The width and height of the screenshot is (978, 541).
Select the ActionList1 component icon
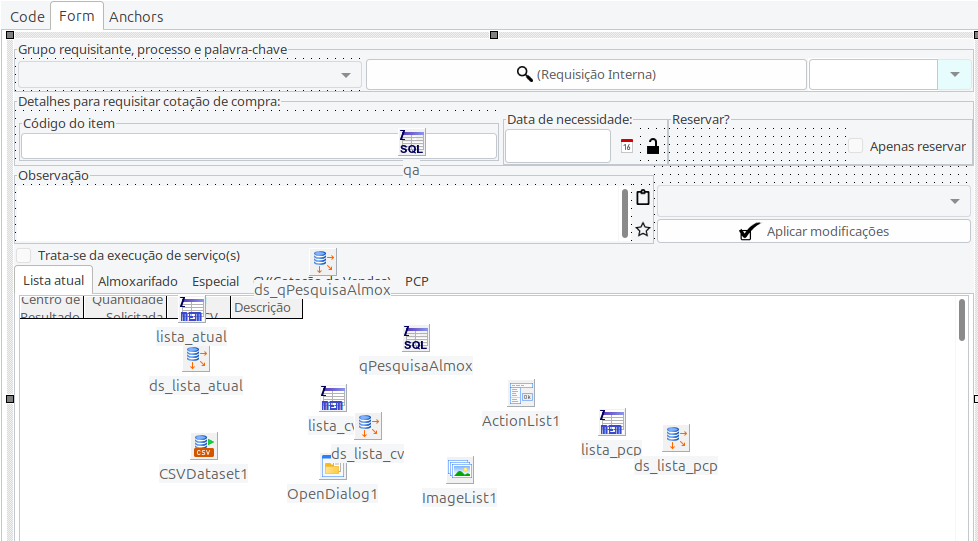point(521,393)
